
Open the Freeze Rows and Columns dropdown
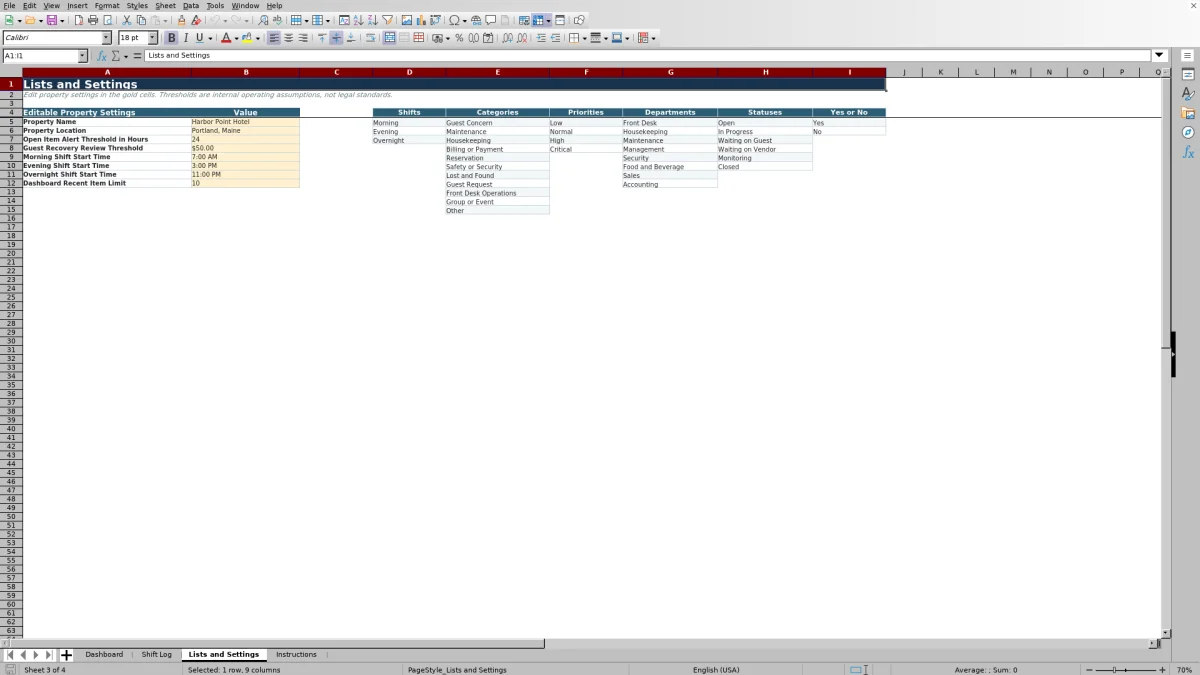(548, 20)
